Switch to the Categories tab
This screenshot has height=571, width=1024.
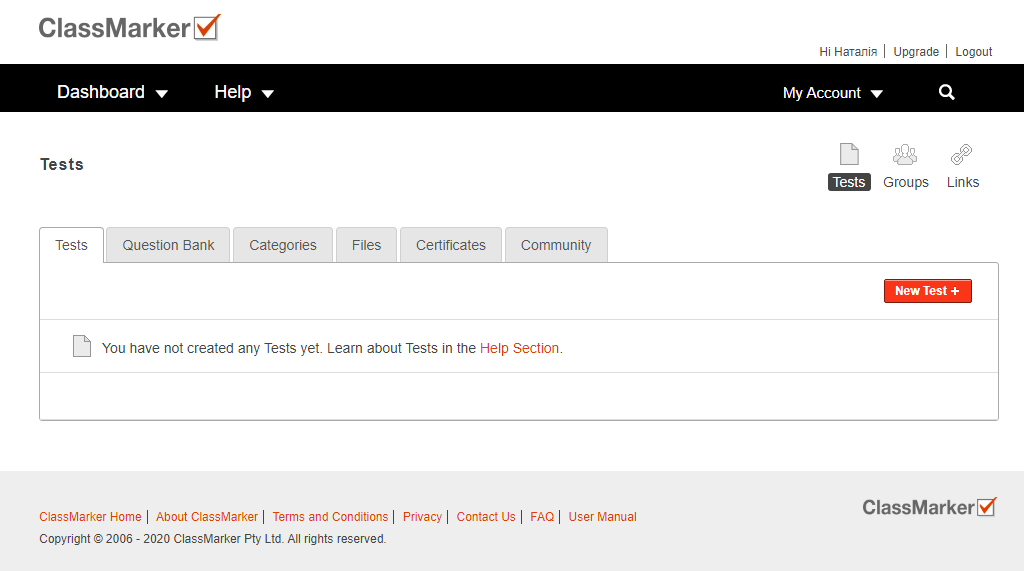click(283, 245)
